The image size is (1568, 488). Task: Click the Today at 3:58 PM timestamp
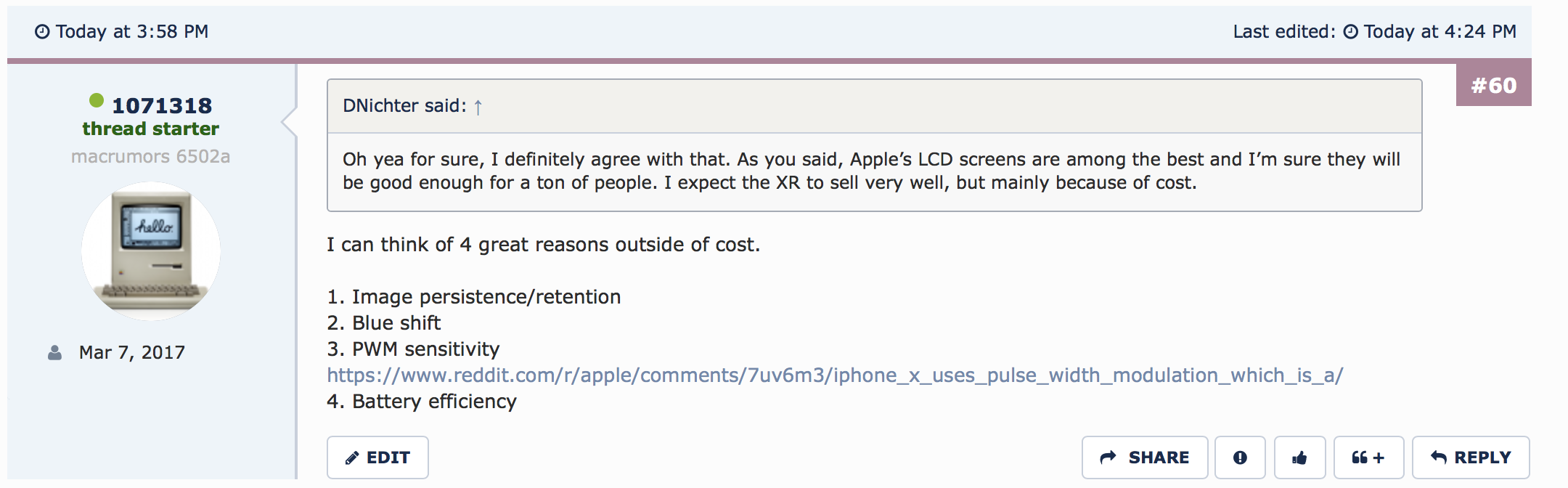[132, 32]
